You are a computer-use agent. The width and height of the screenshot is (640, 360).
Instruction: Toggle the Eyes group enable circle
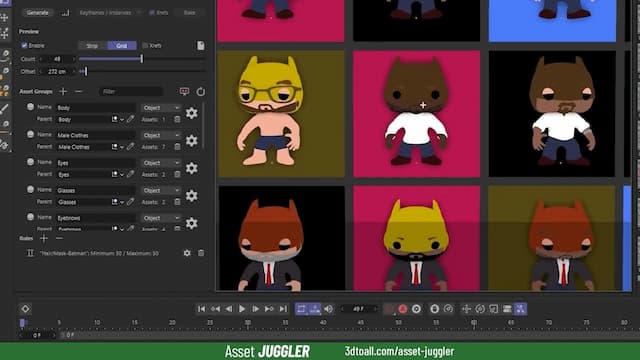30,162
